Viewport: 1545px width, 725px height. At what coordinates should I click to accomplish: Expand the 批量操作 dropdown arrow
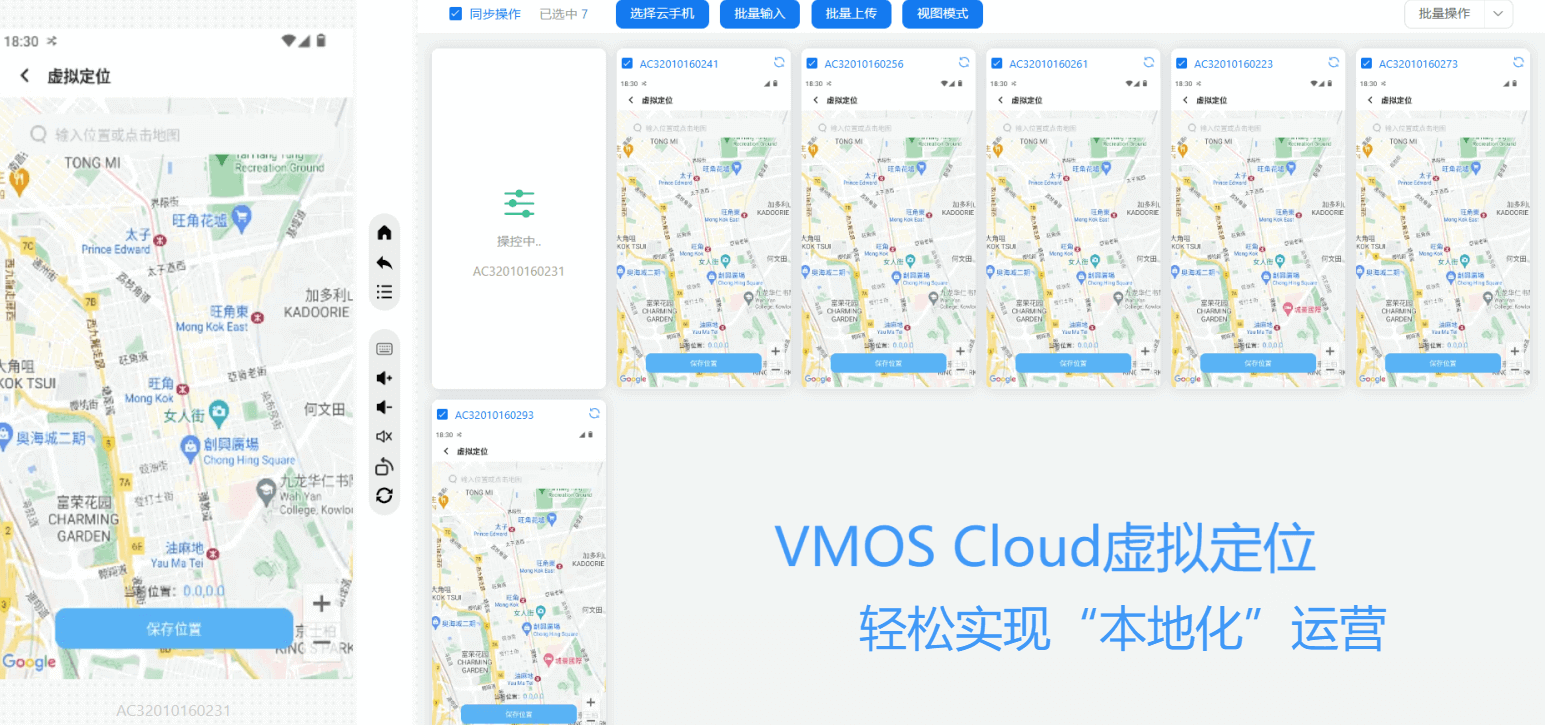(1498, 14)
